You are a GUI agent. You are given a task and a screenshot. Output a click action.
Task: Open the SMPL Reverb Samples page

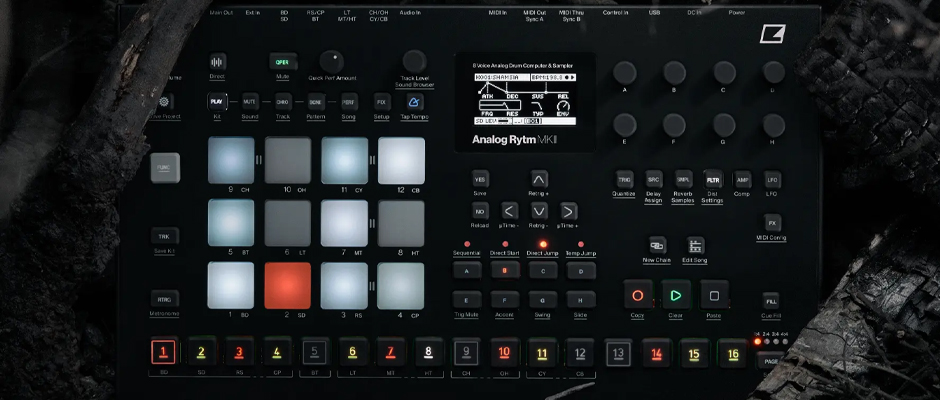point(683,179)
